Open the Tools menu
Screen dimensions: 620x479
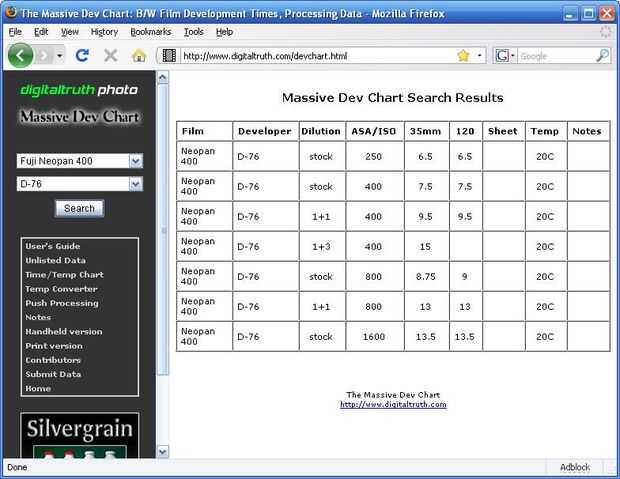point(193,32)
